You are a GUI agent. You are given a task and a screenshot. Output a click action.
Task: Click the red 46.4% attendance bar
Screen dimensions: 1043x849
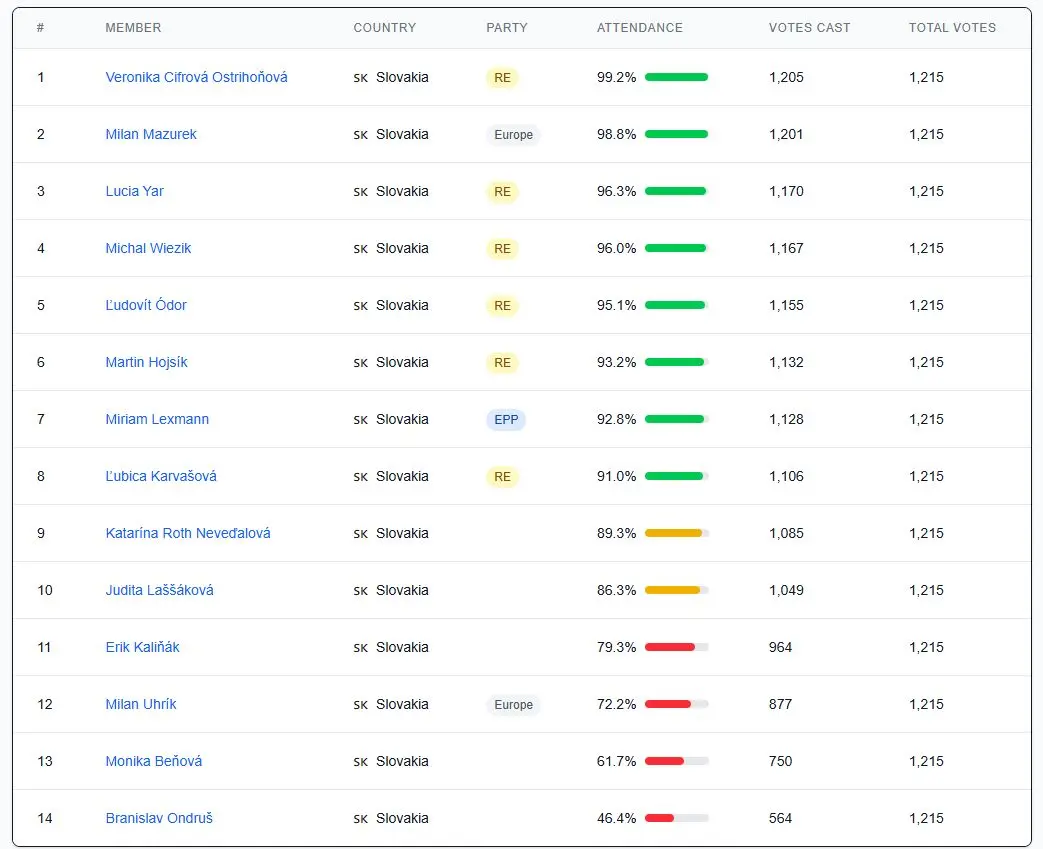[x=676, y=818]
